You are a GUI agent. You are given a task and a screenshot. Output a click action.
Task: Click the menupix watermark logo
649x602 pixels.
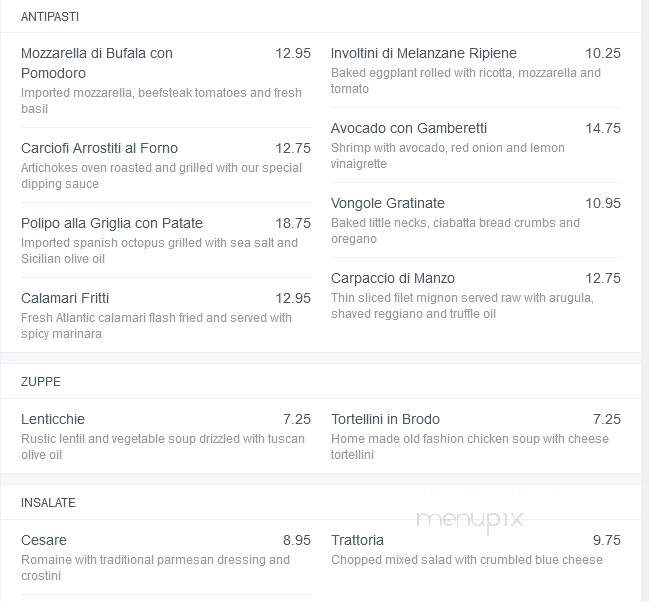point(471,521)
